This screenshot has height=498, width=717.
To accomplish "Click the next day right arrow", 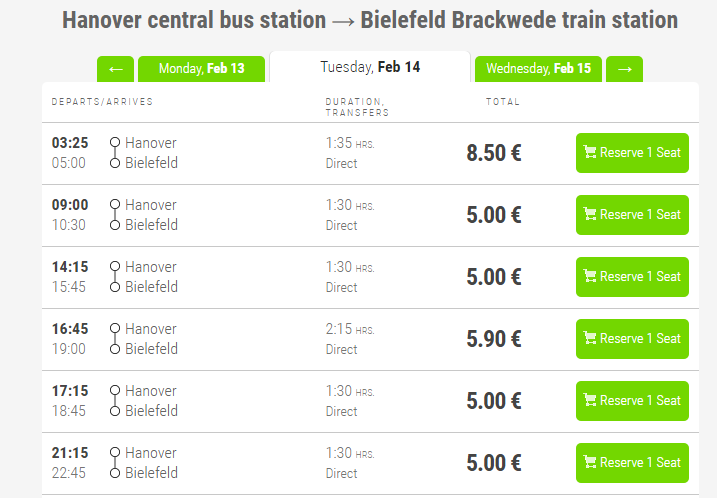I will point(624,69).
